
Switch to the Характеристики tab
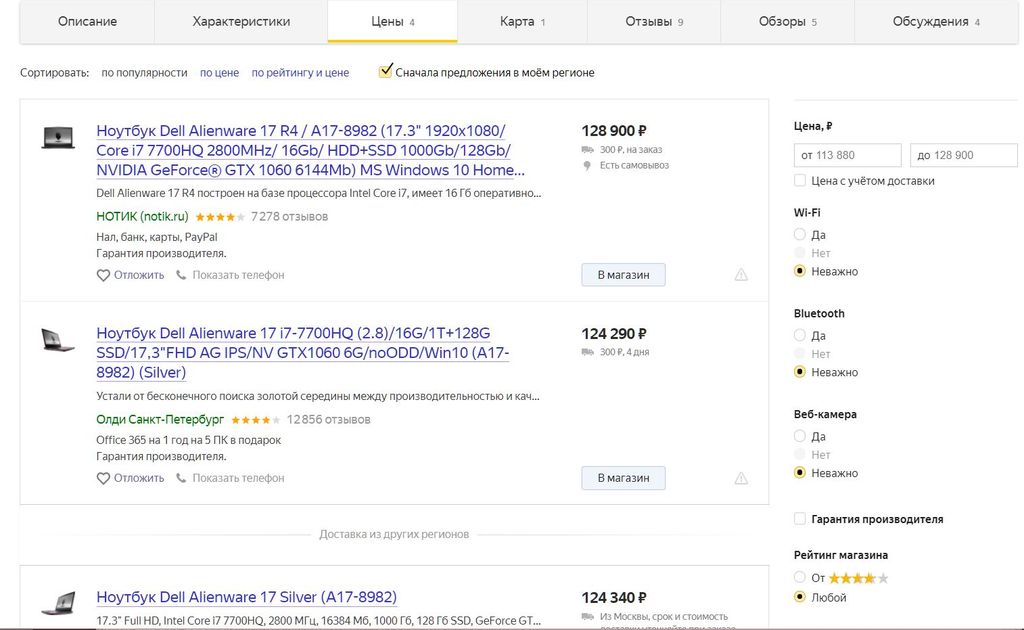pos(241,22)
